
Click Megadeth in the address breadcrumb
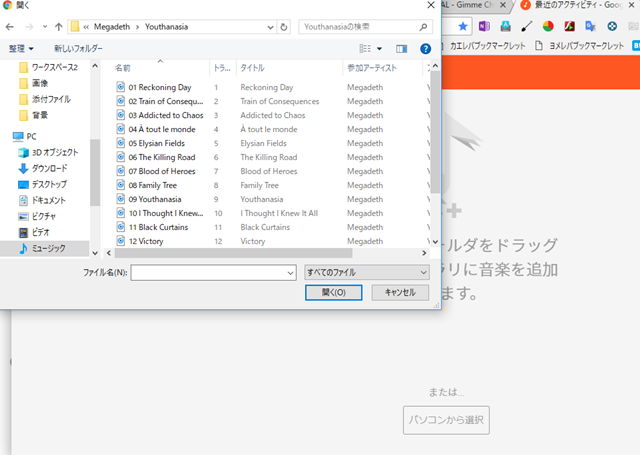click(112, 27)
